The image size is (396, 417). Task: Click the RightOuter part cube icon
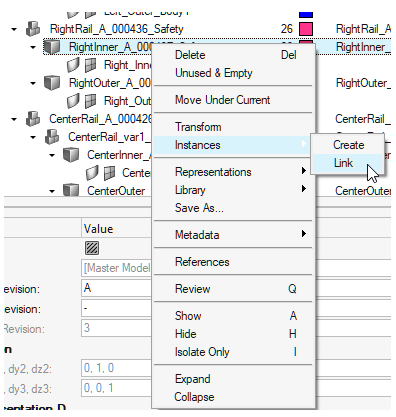(x=52, y=83)
